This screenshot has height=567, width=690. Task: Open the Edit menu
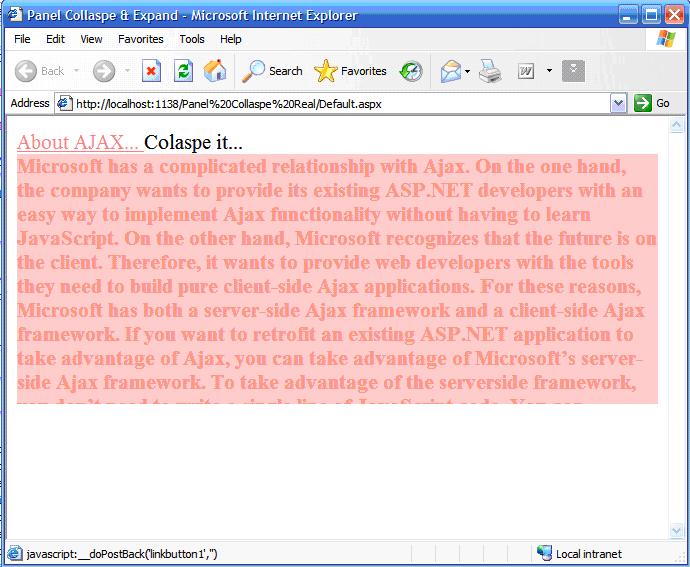pos(55,39)
